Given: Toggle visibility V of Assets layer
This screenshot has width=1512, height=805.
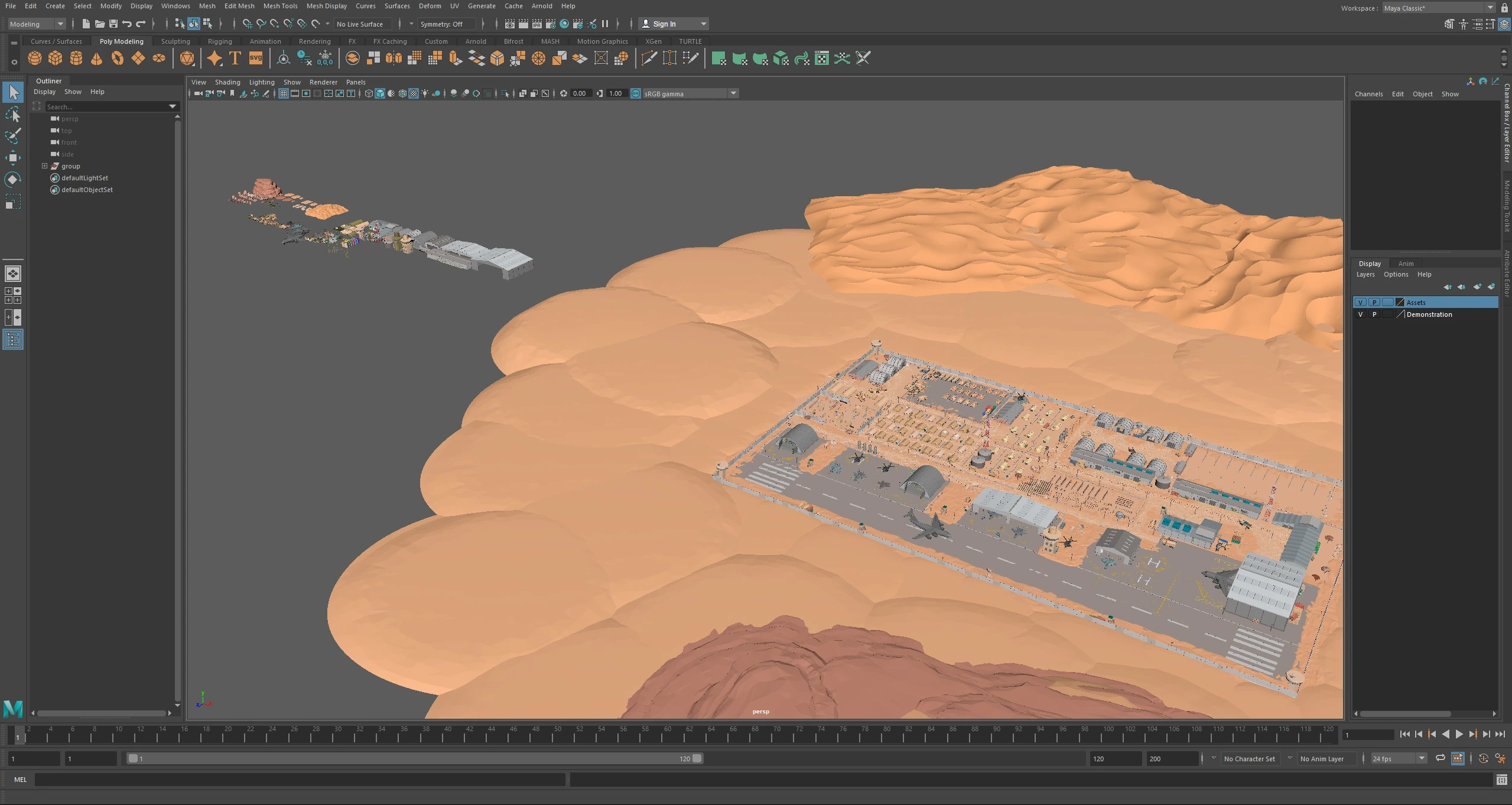Looking at the screenshot, I should (1360, 303).
